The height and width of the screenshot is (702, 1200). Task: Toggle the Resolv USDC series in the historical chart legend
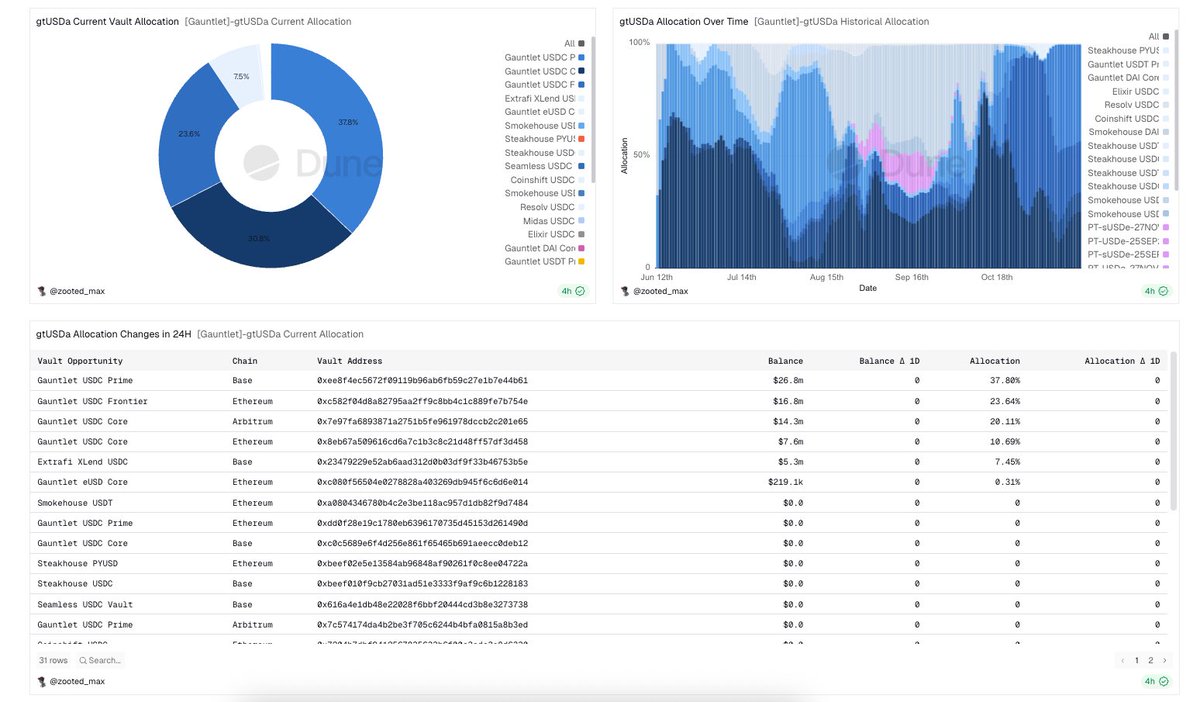coord(1133,104)
